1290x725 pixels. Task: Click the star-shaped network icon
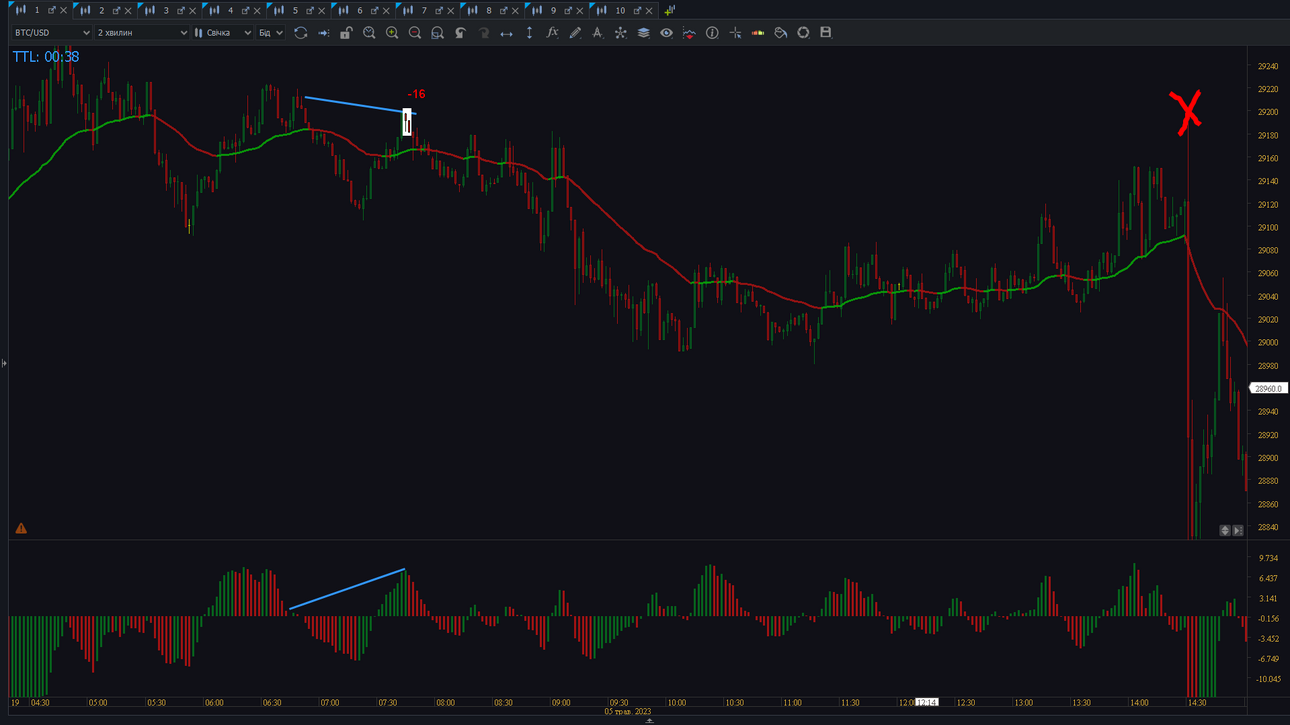[x=620, y=33]
